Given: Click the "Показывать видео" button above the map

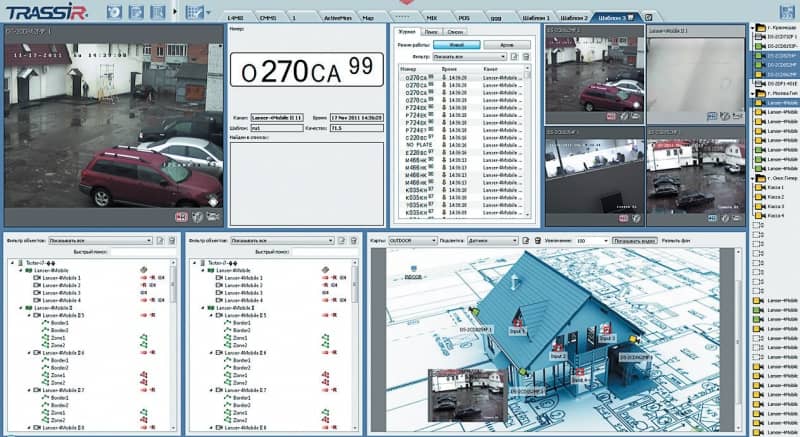Looking at the screenshot, I should [635, 240].
